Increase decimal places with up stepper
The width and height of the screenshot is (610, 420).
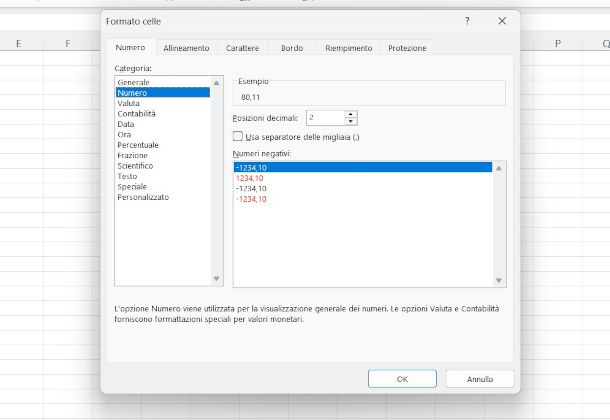click(x=351, y=114)
